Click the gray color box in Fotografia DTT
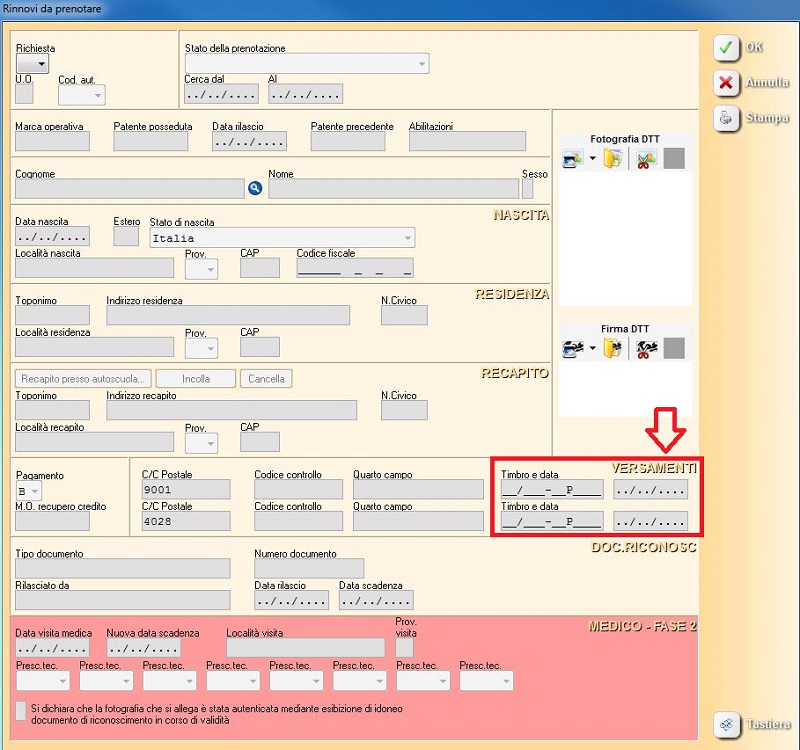Image resolution: width=800 pixels, height=750 pixels. tap(674, 159)
